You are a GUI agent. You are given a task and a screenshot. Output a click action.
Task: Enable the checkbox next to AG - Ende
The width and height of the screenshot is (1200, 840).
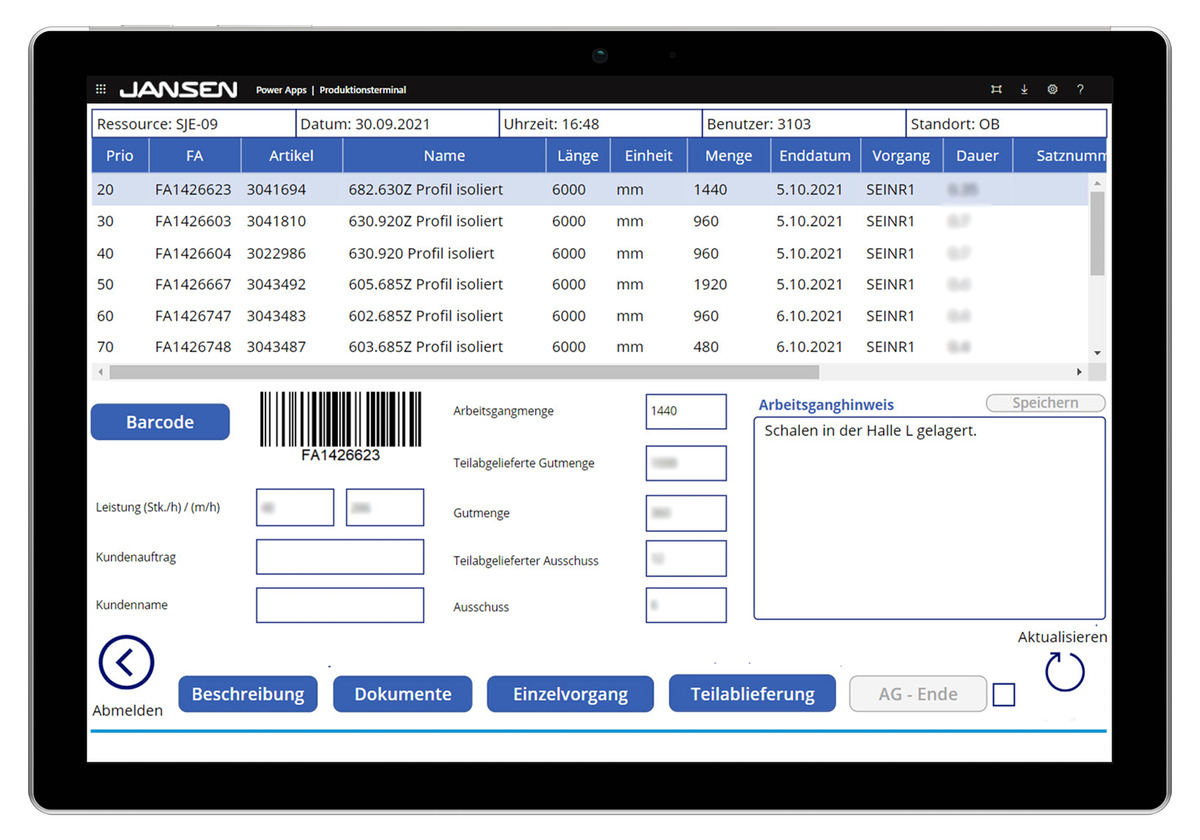pos(1004,693)
